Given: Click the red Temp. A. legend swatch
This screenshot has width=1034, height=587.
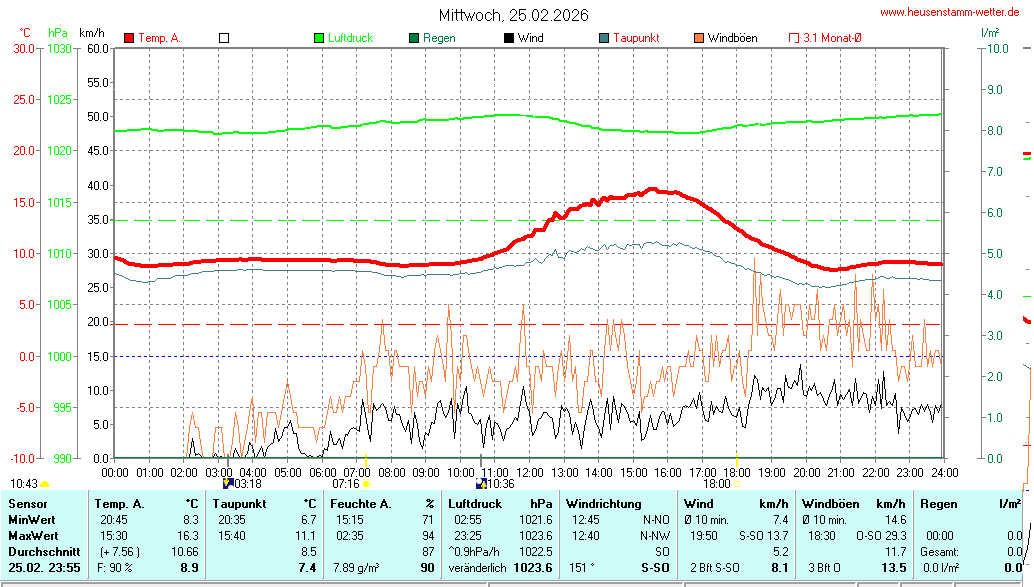Looking at the screenshot, I should [129, 38].
